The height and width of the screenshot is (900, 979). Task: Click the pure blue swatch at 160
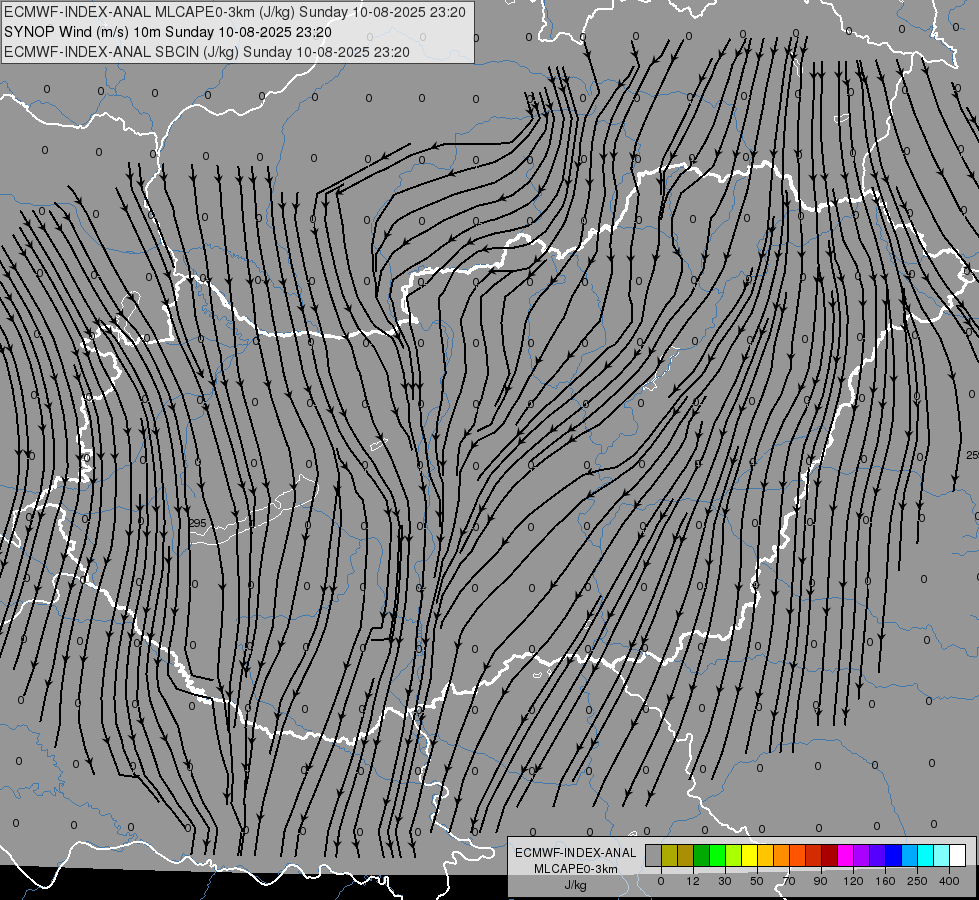click(894, 856)
